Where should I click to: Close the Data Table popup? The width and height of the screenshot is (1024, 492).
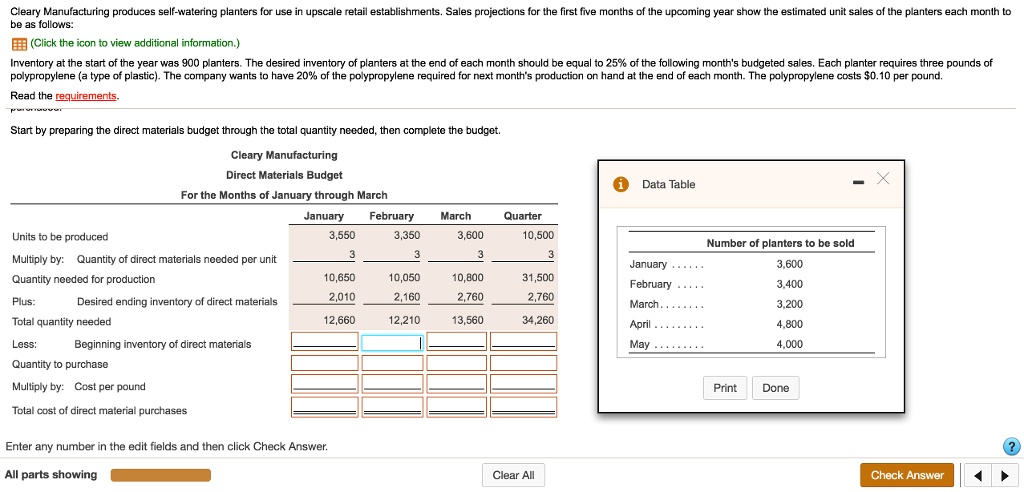click(x=882, y=178)
